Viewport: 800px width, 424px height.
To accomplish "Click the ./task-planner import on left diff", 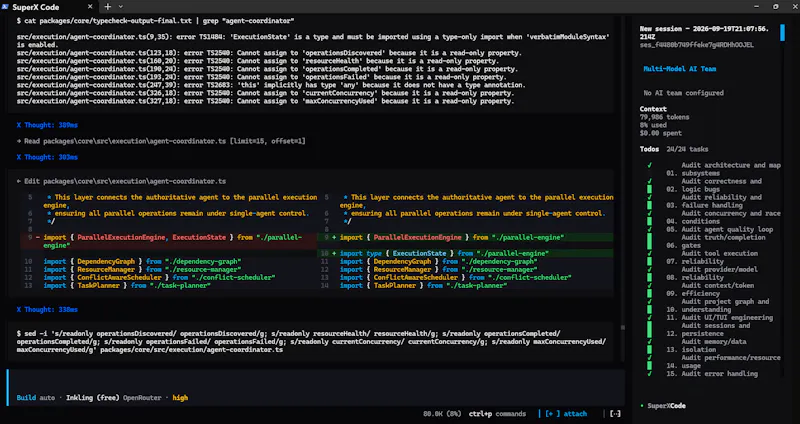I will (x=180, y=285).
